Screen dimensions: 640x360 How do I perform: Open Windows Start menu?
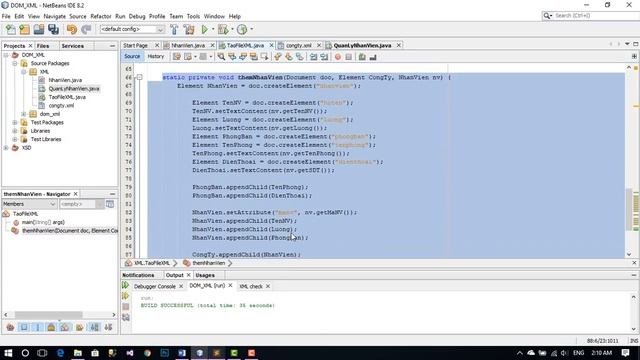[x=8, y=353]
